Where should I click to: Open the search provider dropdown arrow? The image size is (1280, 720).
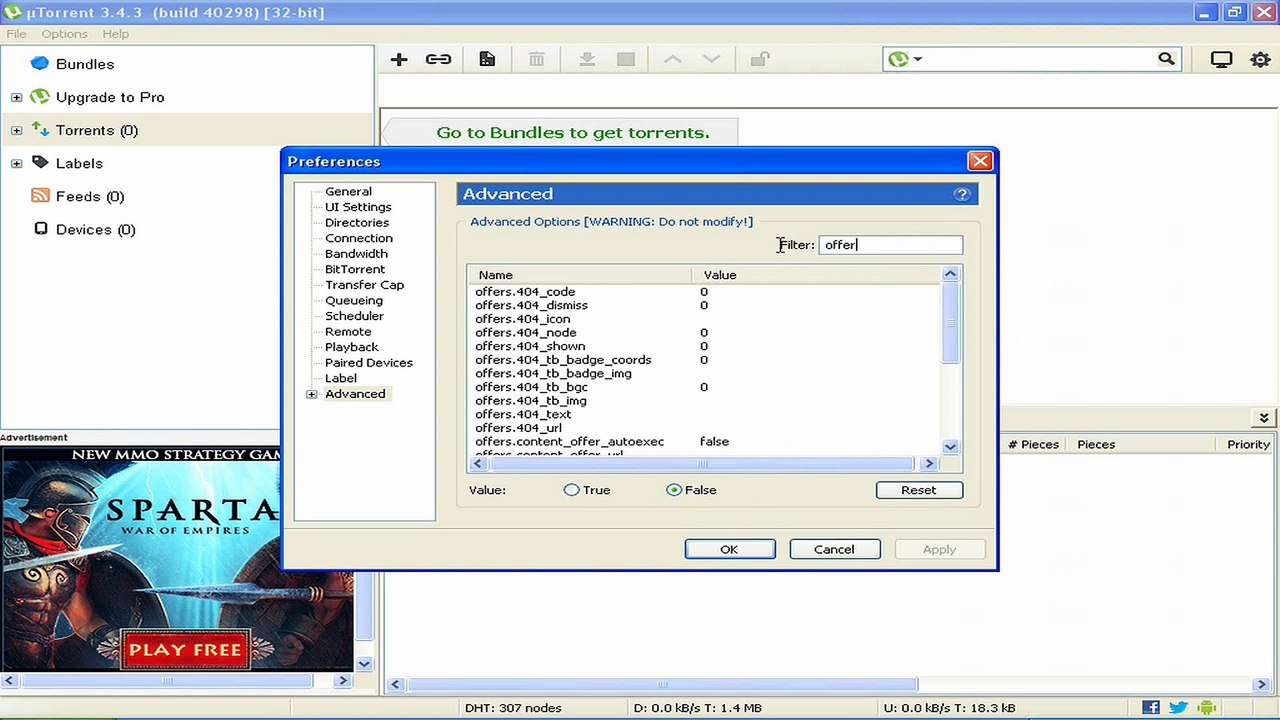[918, 60]
